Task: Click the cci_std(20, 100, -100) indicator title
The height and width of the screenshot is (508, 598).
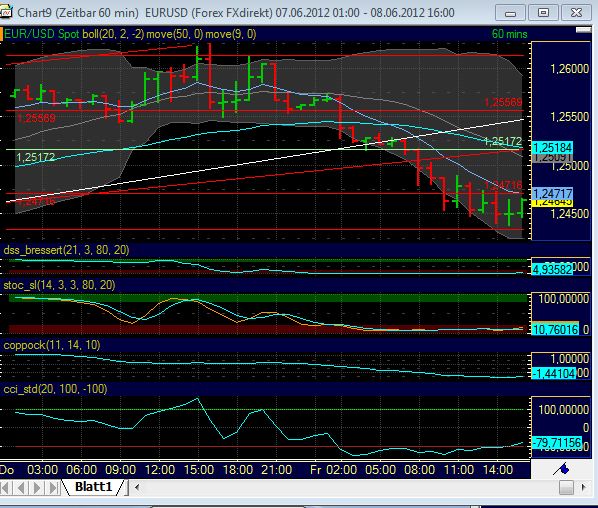Action: click(55, 389)
